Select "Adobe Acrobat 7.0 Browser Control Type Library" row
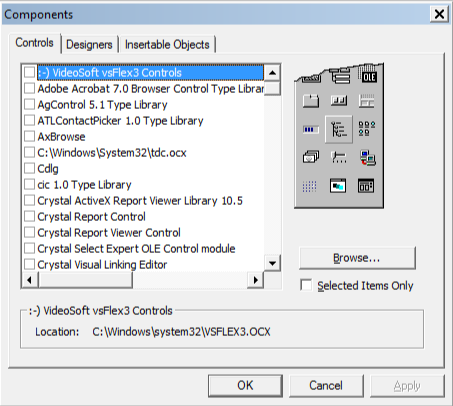453x406 pixels. pyautogui.click(x=150, y=88)
